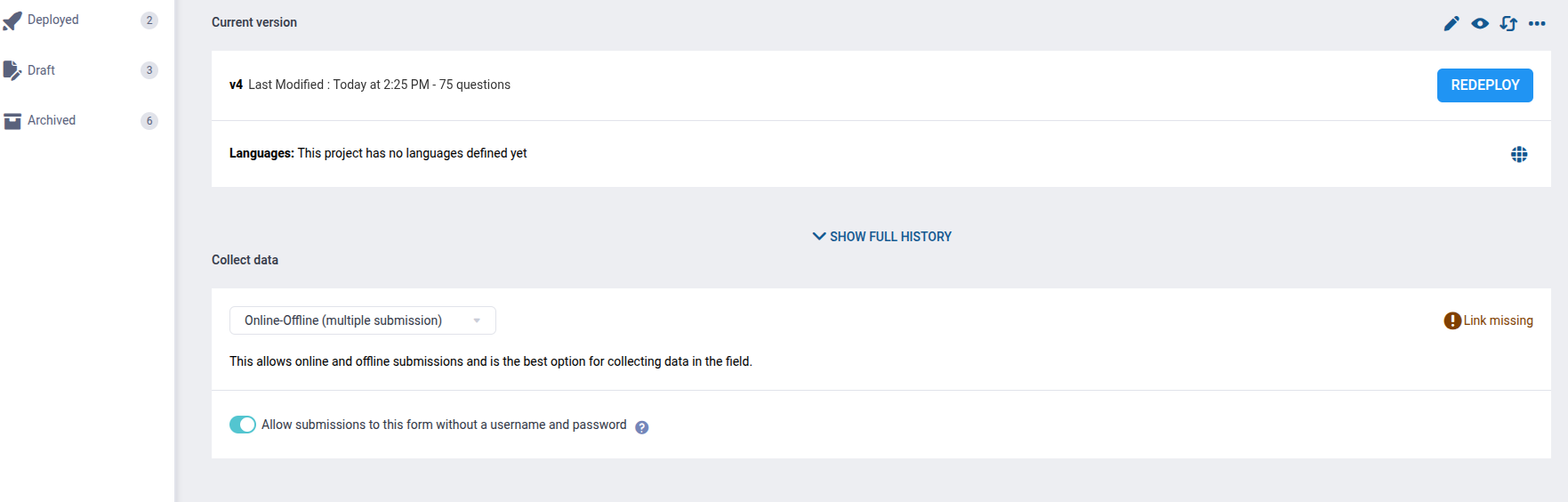Screen dimensions: 1568x502
Task: Click the replace form arrows icon
Action: click(x=1508, y=23)
